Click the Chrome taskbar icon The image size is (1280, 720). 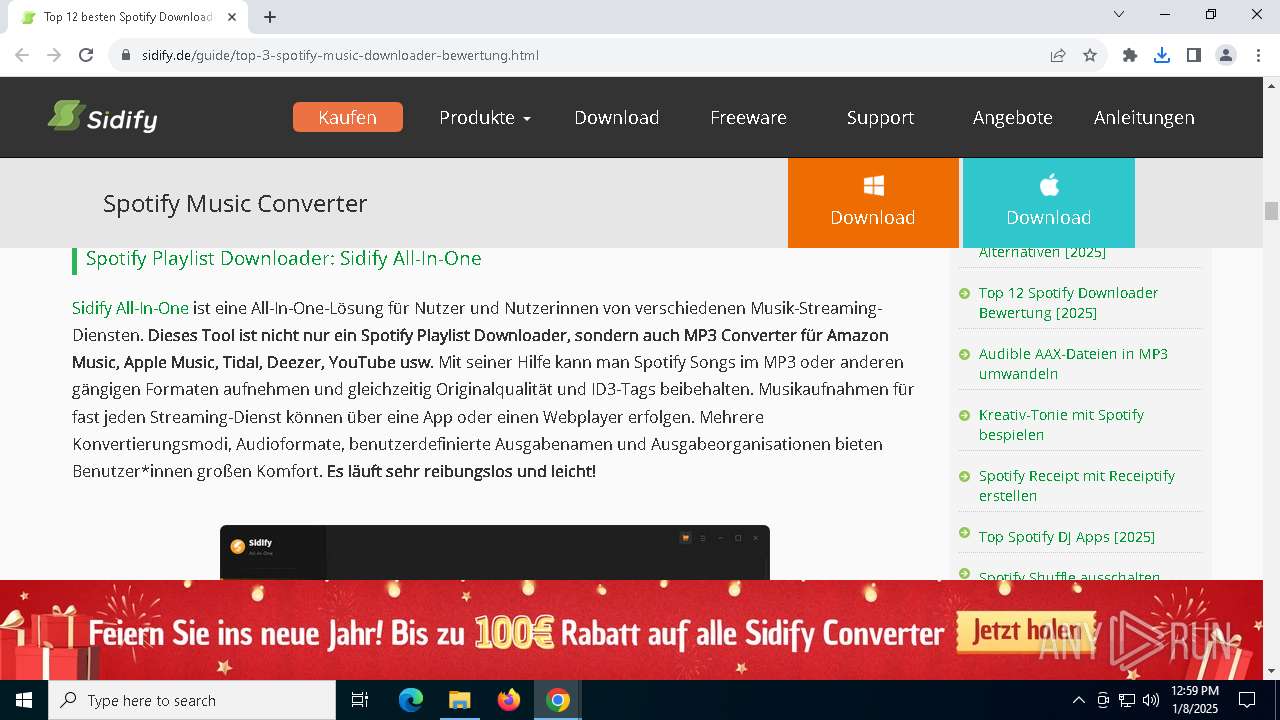click(x=558, y=700)
